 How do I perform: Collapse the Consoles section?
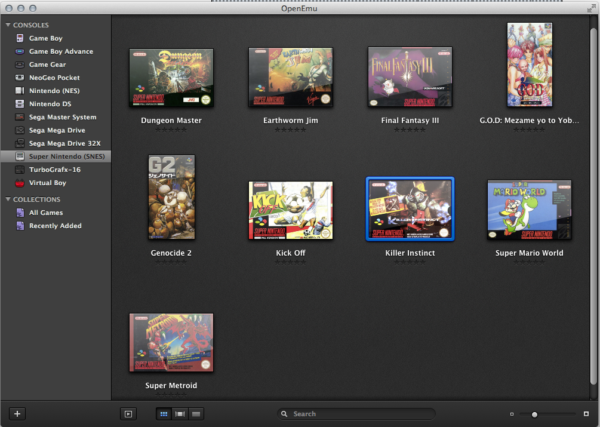tap(8, 25)
